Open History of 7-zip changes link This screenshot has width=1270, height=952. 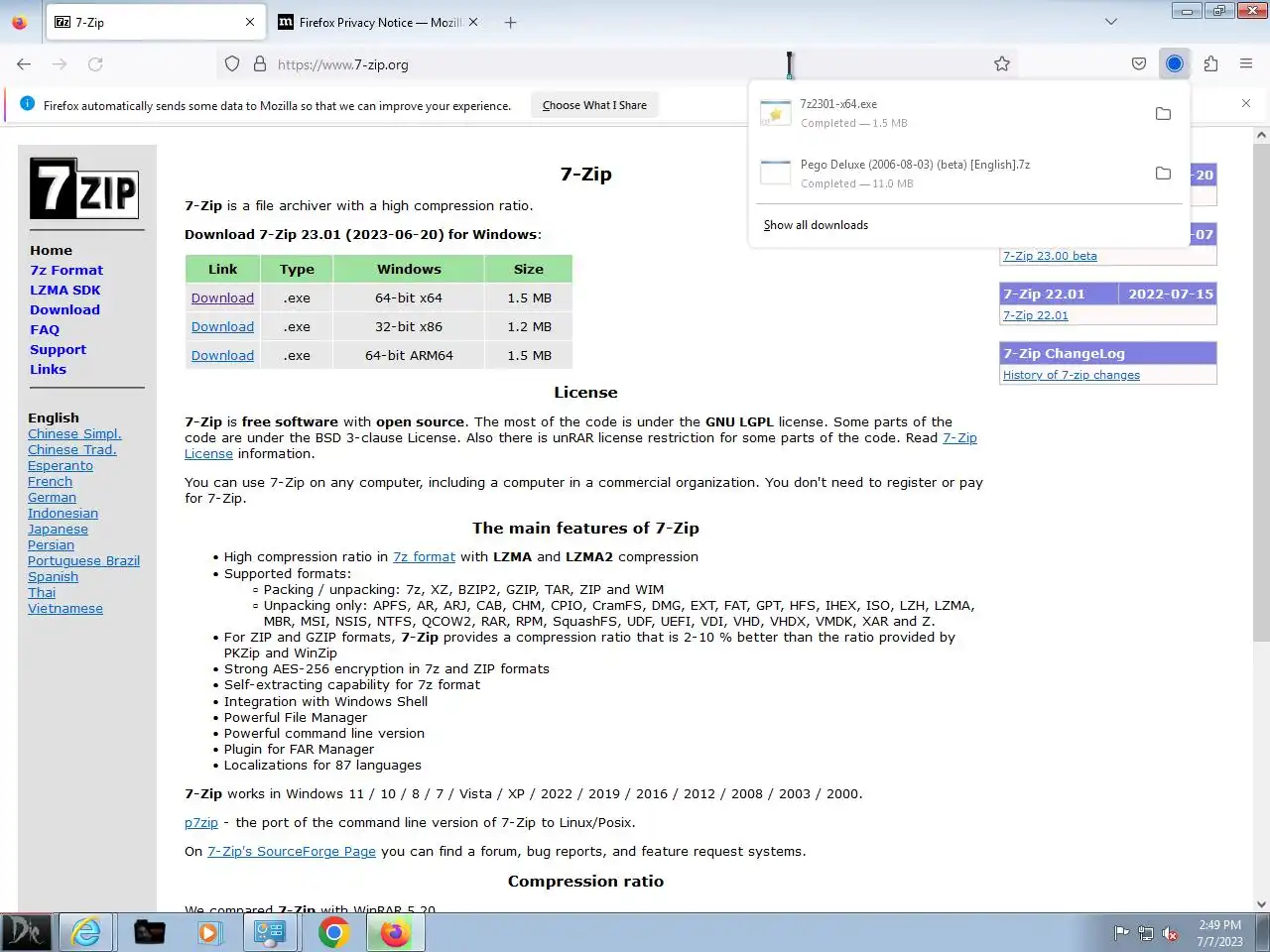click(x=1072, y=375)
